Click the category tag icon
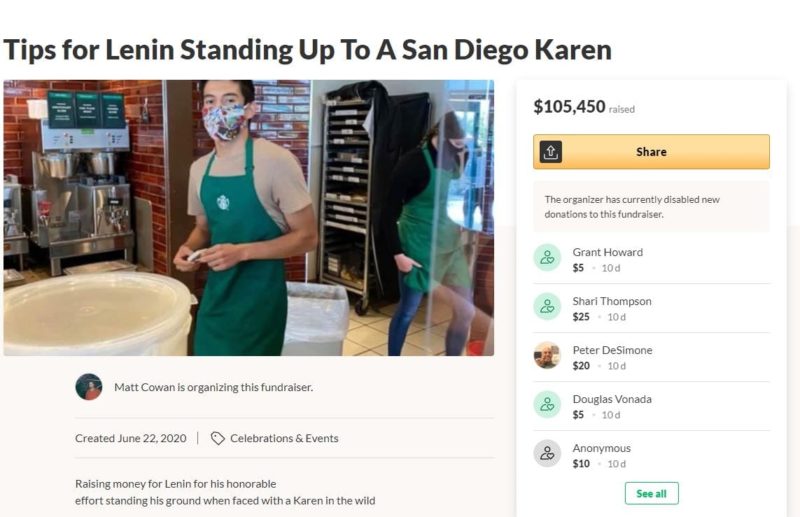Image resolution: width=800 pixels, height=517 pixels. (218, 438)
